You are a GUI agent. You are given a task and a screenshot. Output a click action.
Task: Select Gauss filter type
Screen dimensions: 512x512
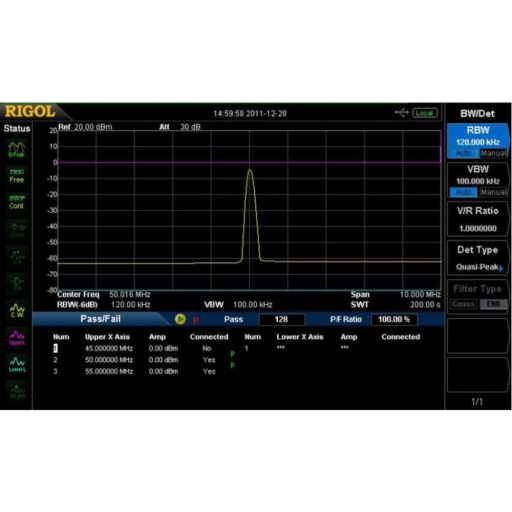[463, 304]
